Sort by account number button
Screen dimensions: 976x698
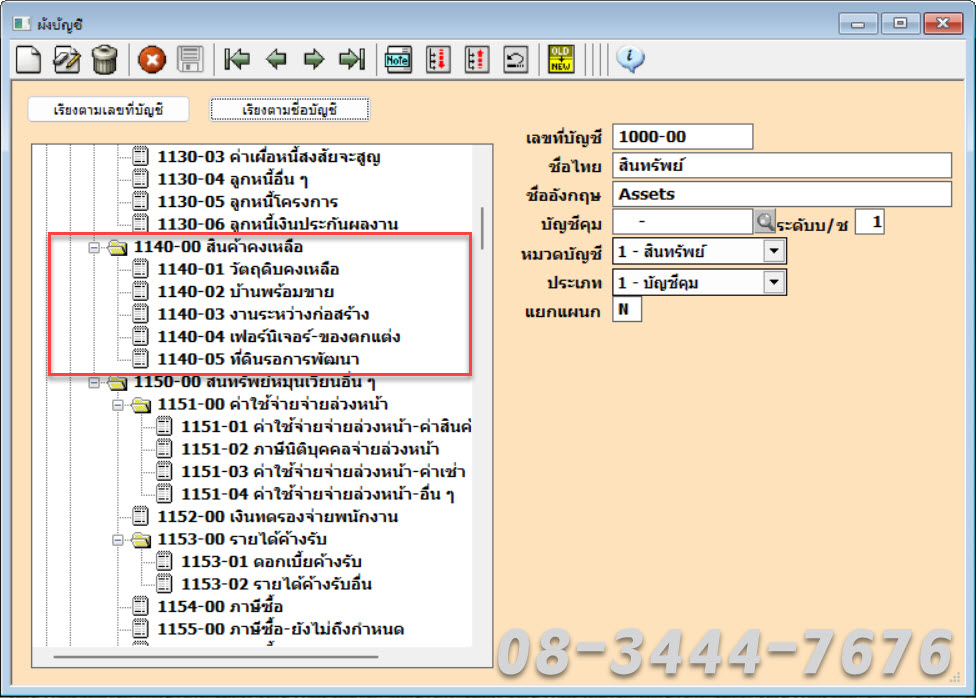(x=108, y=110)
